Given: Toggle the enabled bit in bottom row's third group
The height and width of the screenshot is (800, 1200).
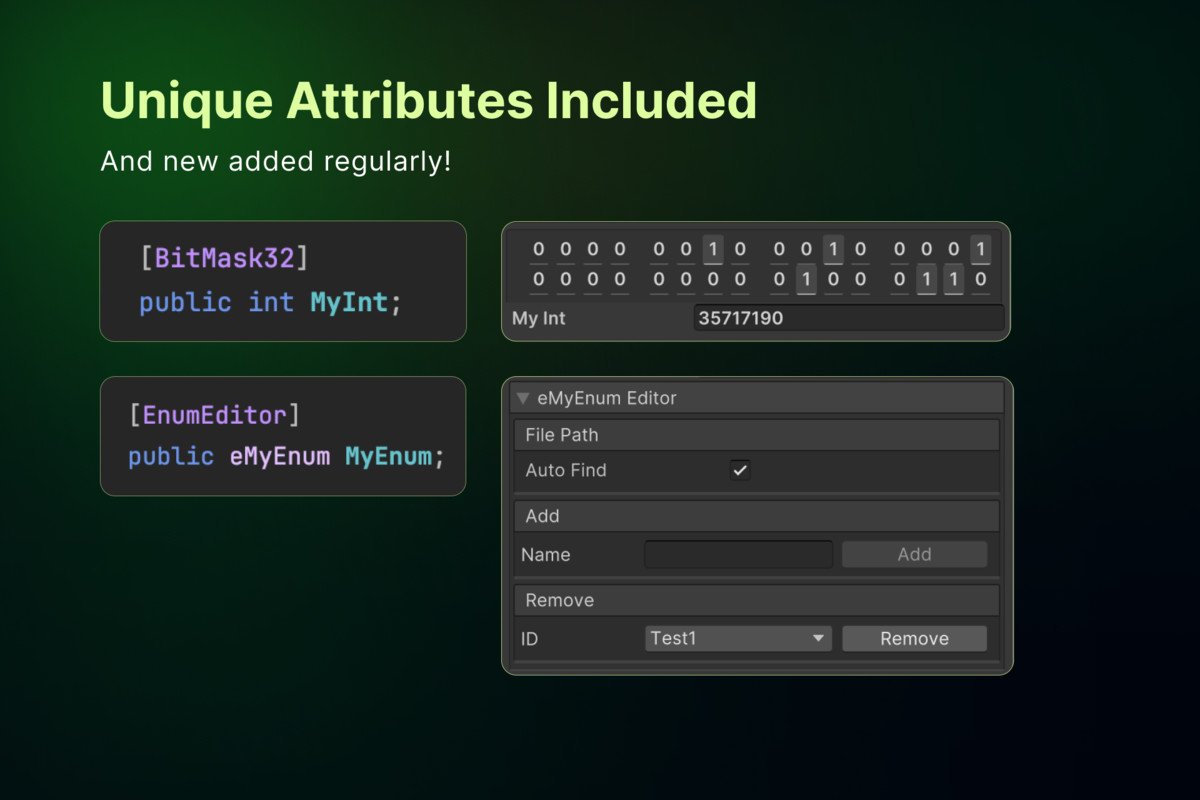Looking at the screenshot, I should tap(806, 280).
